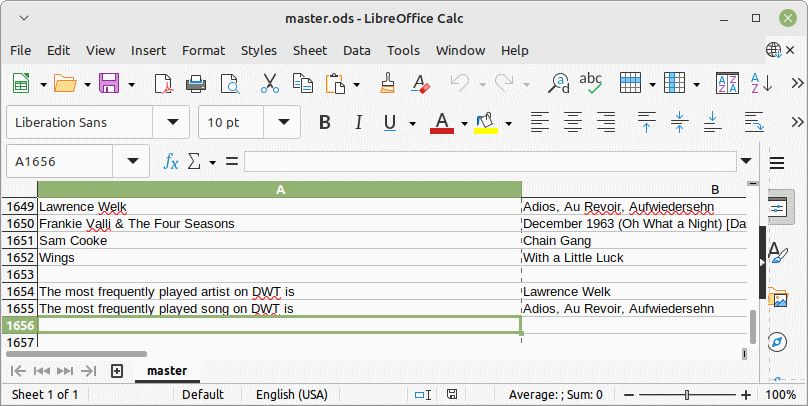Save the document with the floppy icon
808x406 pixels.
coord(109,83)
